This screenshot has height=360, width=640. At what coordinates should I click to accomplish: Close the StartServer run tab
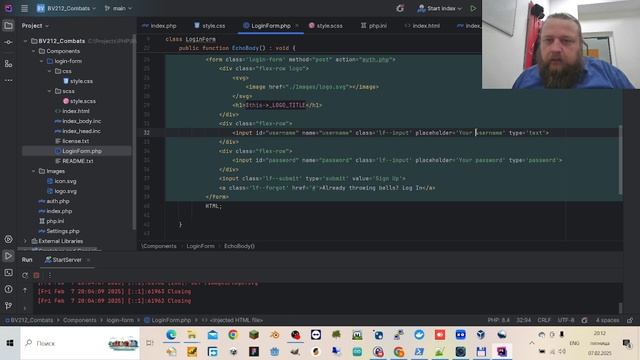pyautogui.click(x=88, y=260)
